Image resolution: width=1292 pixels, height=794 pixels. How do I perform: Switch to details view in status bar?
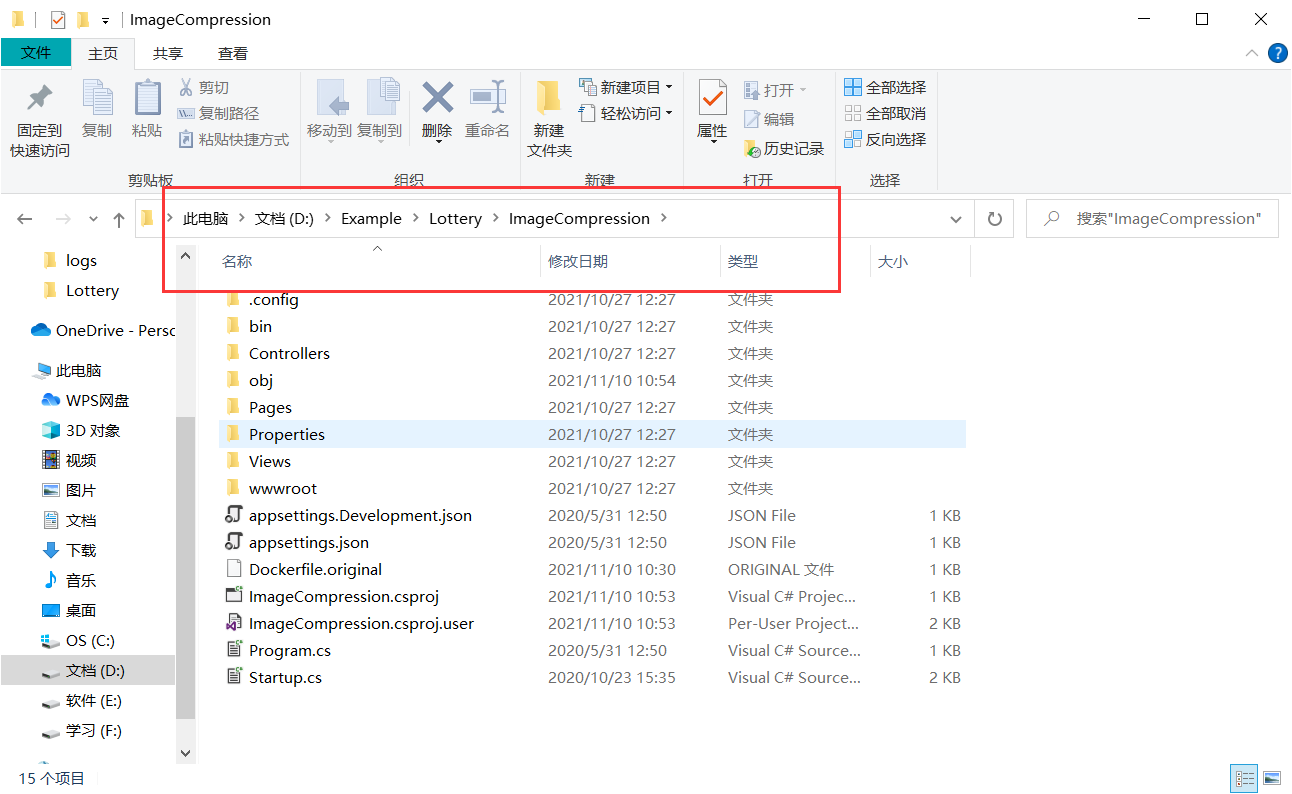(1245, 778)
